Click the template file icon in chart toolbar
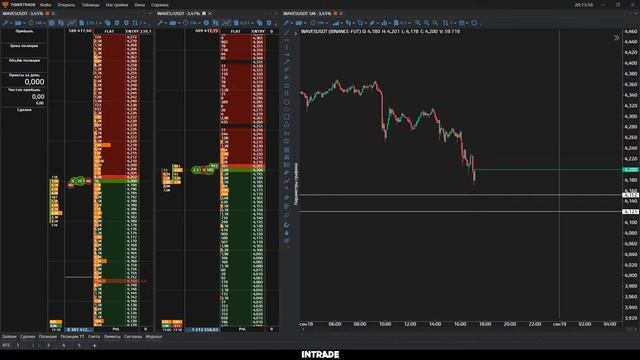 396,23
